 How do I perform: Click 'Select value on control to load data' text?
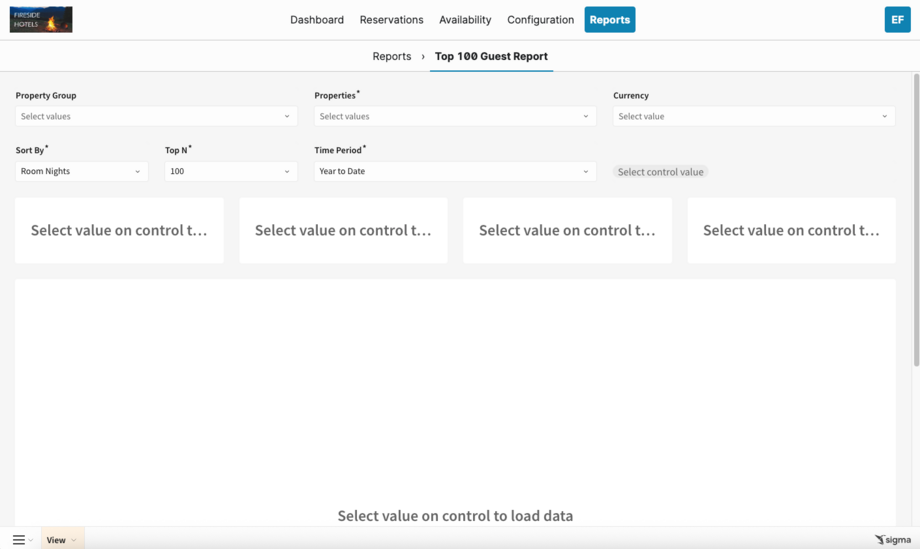pyautogui.click(x=455, y=516)
